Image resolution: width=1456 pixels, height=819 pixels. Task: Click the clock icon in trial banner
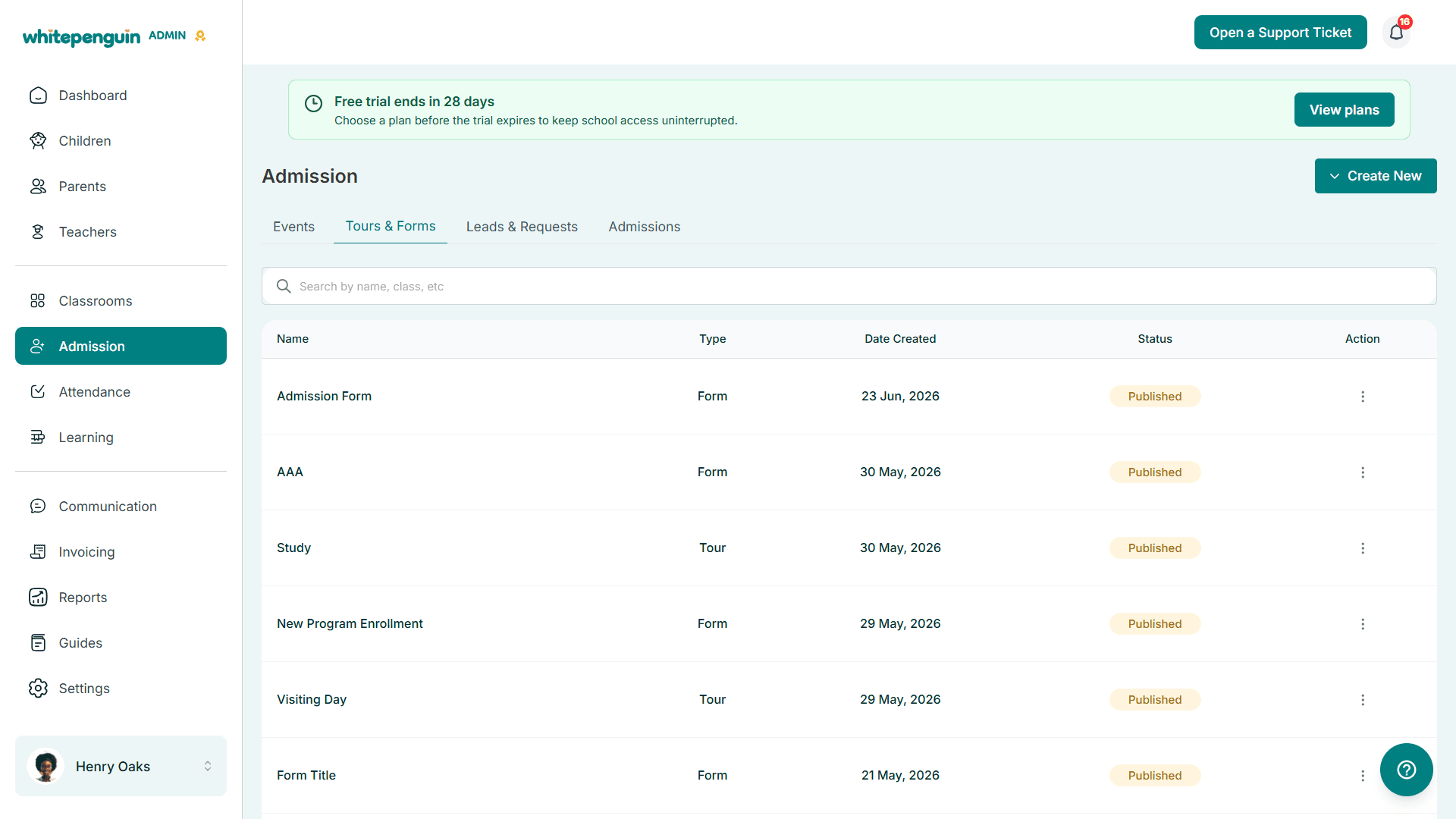click(x=313, y=104)
